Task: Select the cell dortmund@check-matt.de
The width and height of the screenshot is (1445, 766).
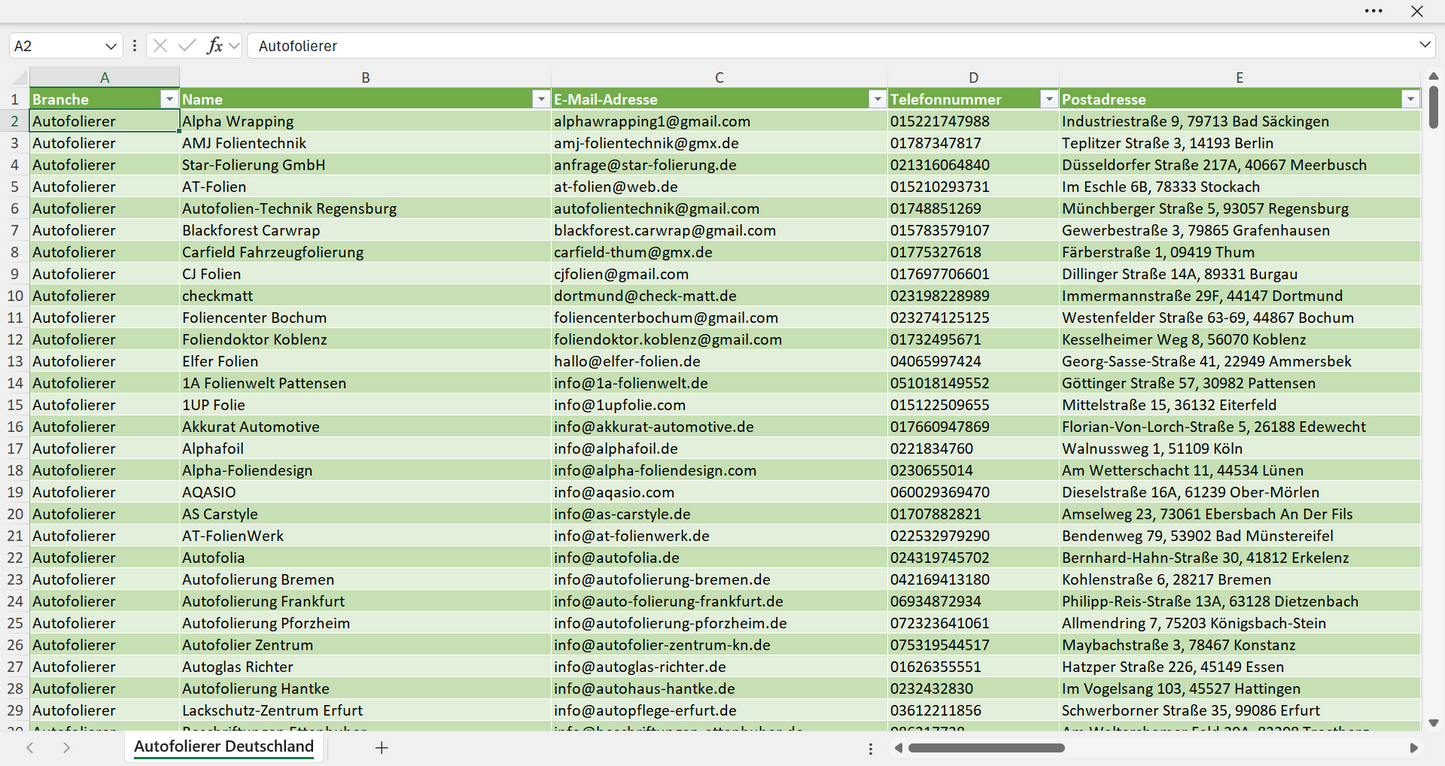Action: click(720, 296)
